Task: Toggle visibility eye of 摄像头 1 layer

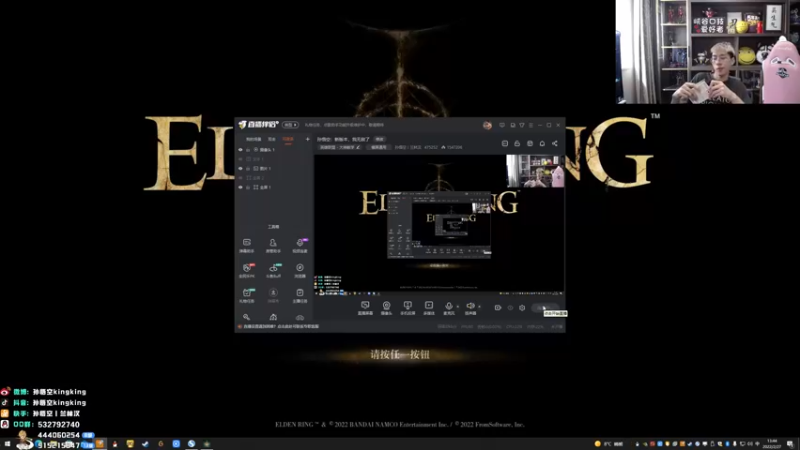Action: point(240,150)
